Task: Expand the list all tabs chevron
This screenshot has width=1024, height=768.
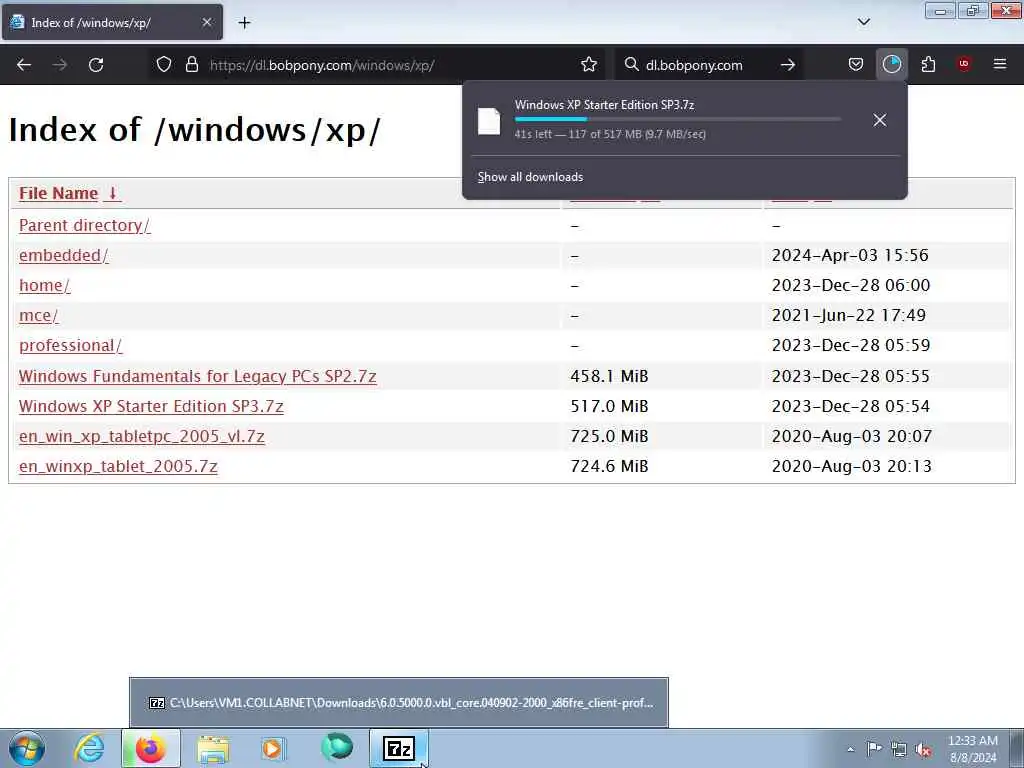Action: tap(863, 22)
